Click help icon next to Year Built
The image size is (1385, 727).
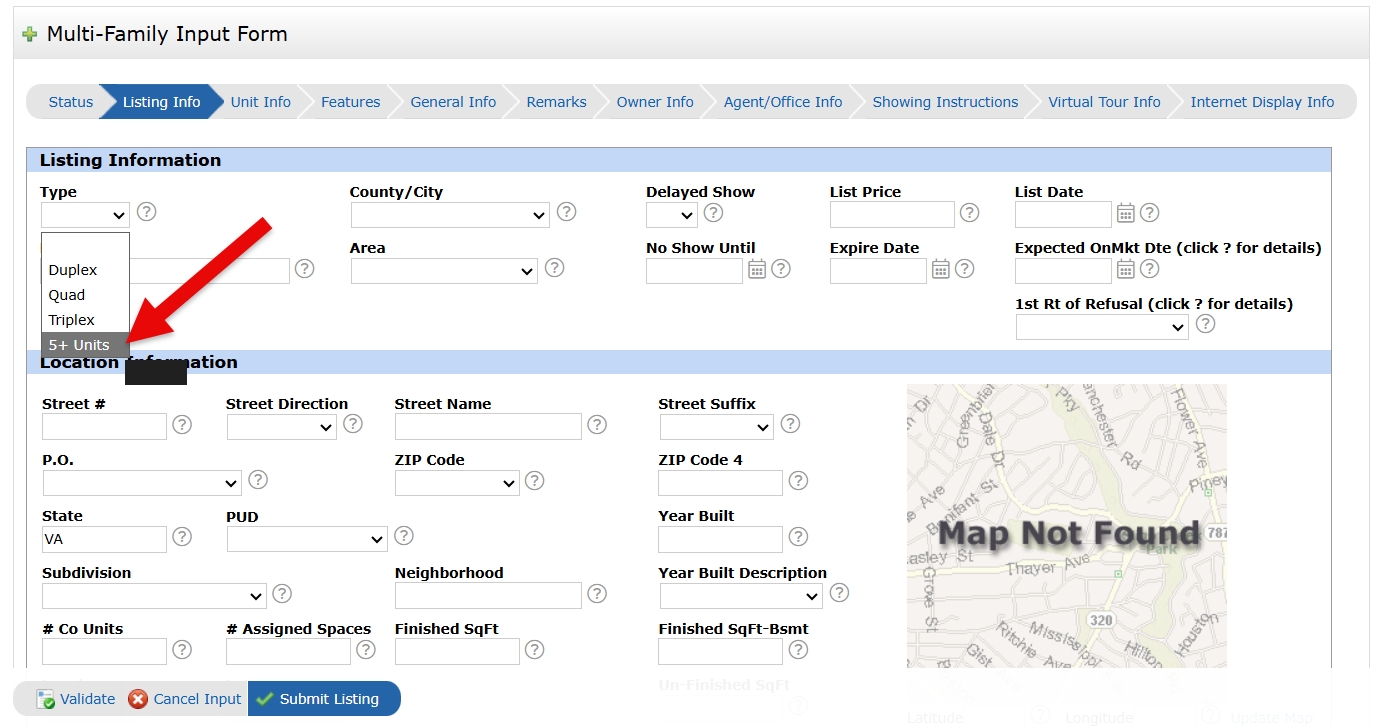click(x=798, y=537)
